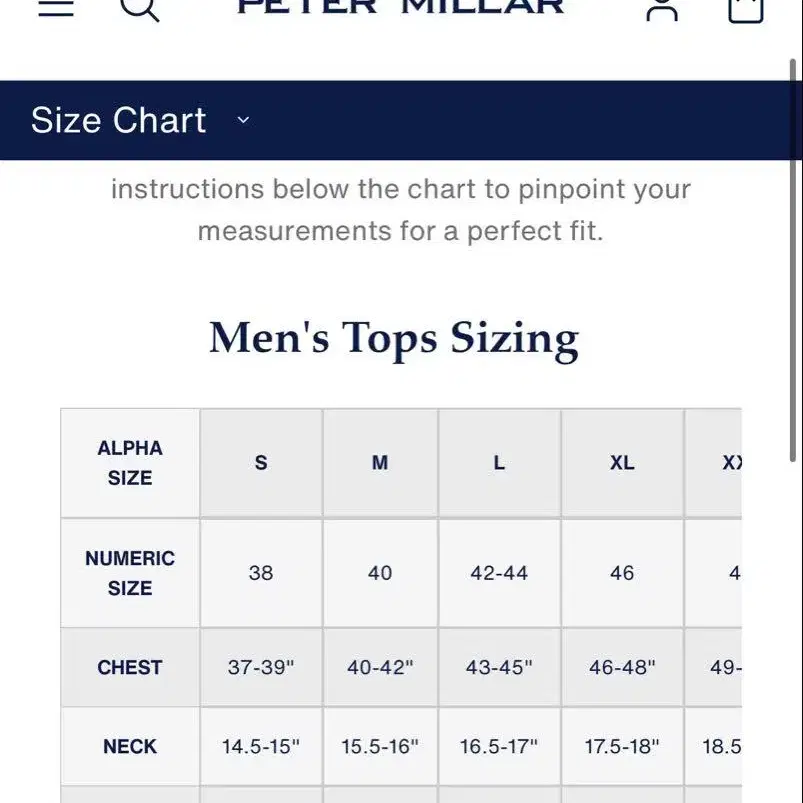Click the NECK row label
The width and height of the screenshot is (803, 803).
click(130, 747)
